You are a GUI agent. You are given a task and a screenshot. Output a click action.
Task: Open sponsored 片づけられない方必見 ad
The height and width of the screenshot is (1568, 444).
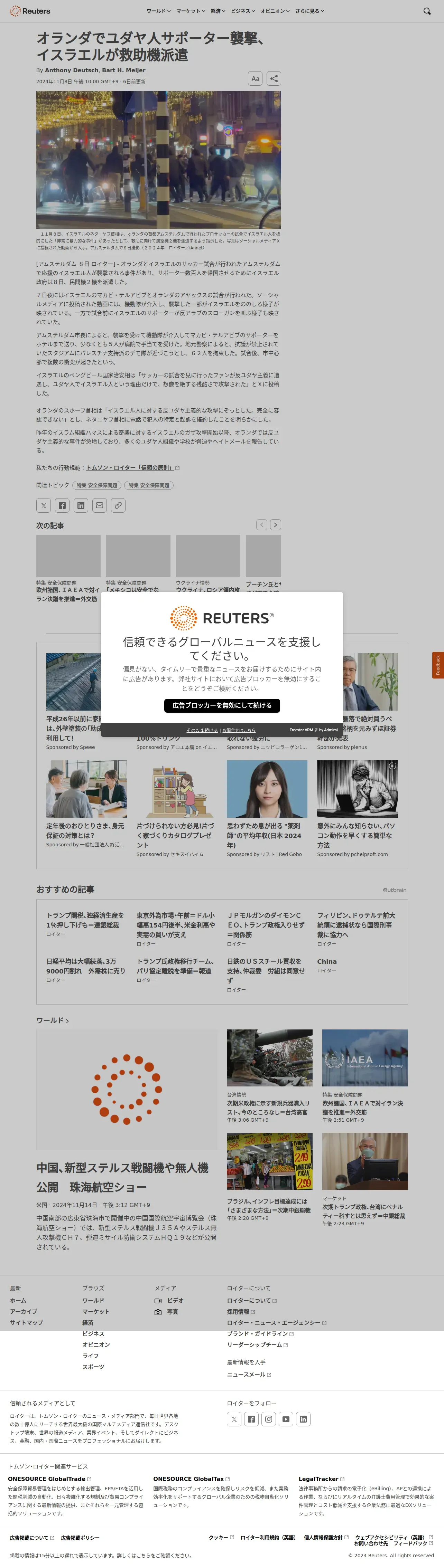tap(177, 808)
